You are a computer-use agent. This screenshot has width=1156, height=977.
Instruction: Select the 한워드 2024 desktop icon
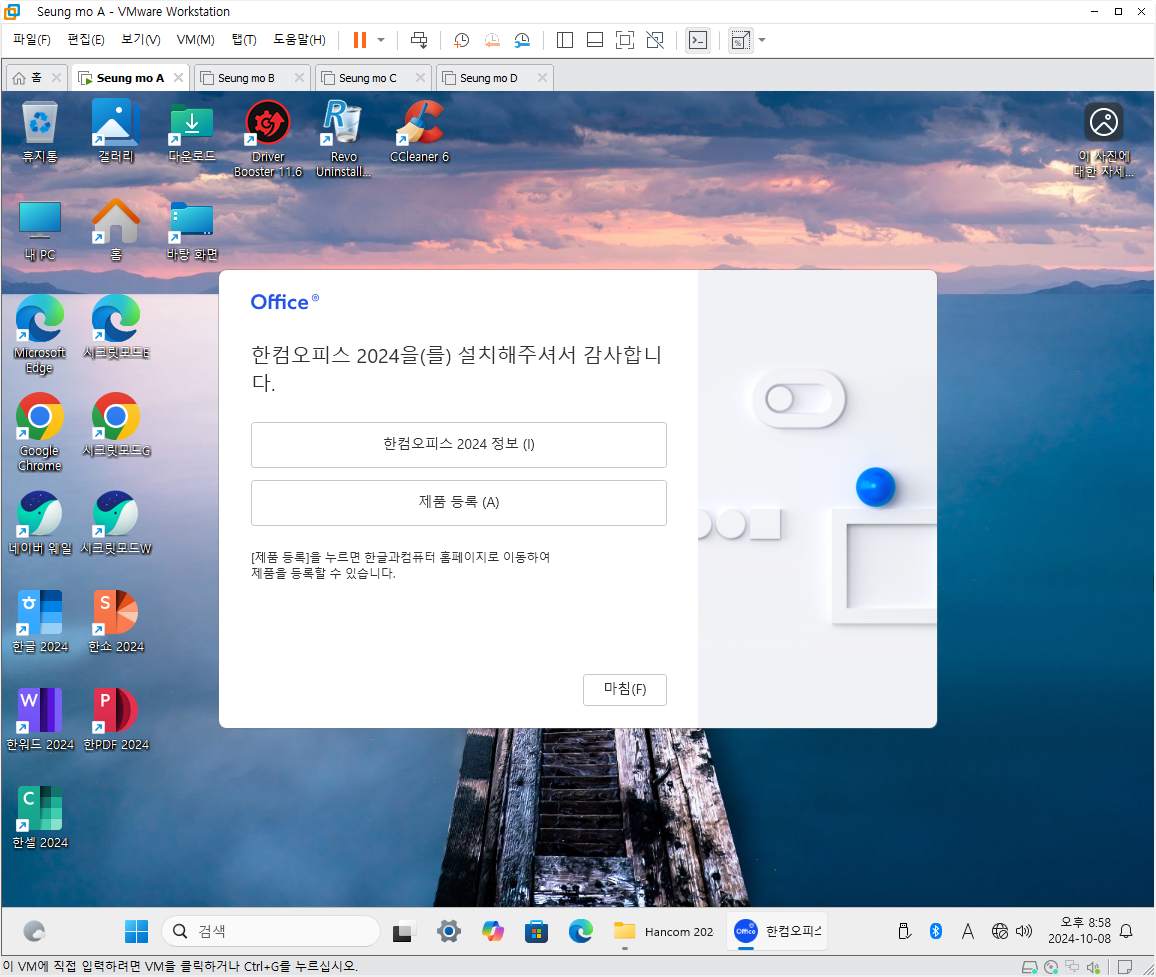coord(40,719)
